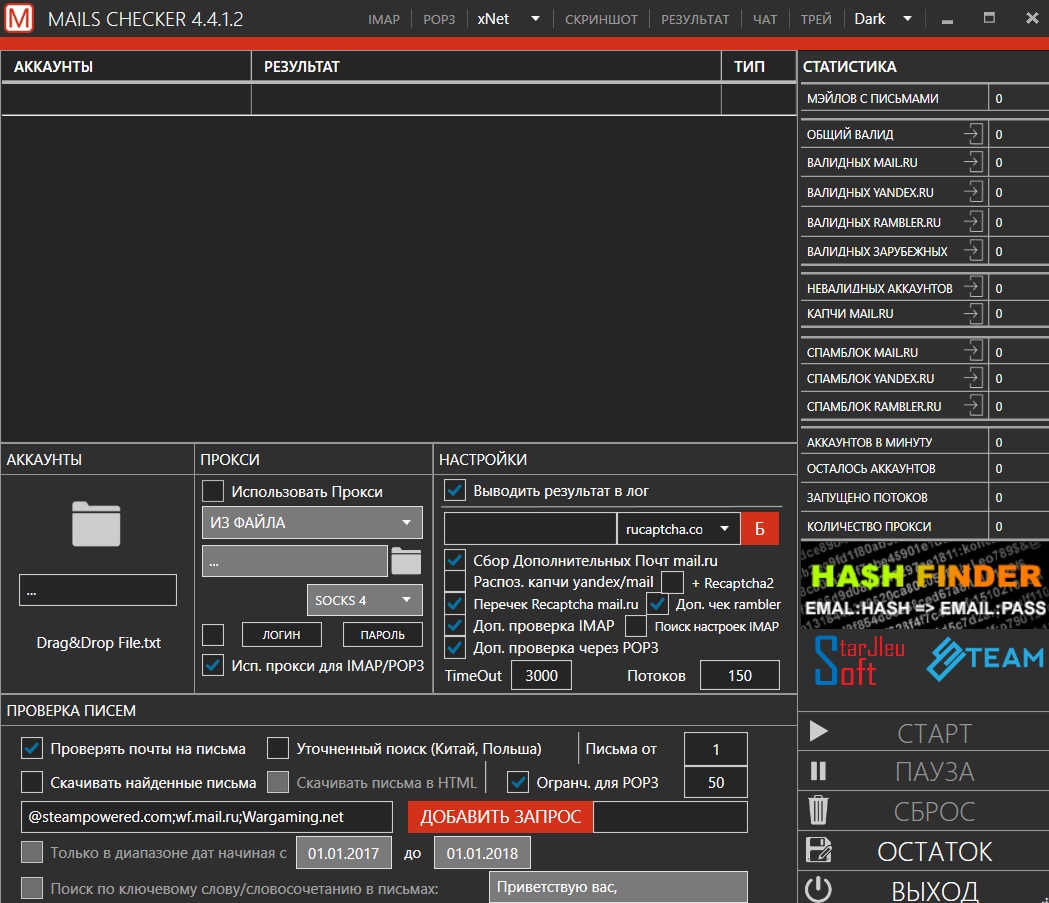Click the export icon beside НЕВАЛИДНЫХ АККАУНТОВ
This screenshot has width=1049, height=903.
(972, 288)
